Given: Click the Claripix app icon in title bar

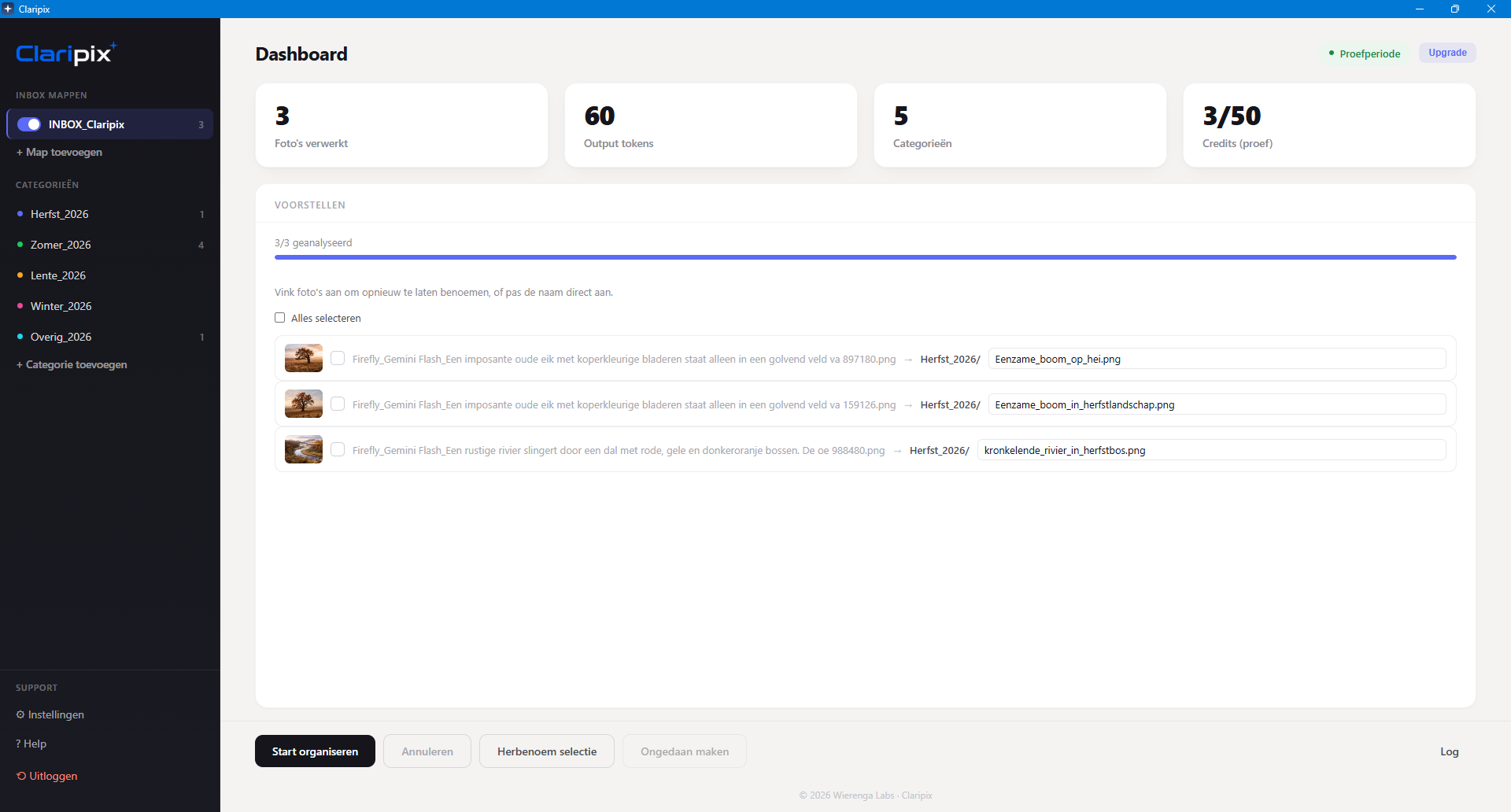Looking at the screenshot, I should coord(9,9).
